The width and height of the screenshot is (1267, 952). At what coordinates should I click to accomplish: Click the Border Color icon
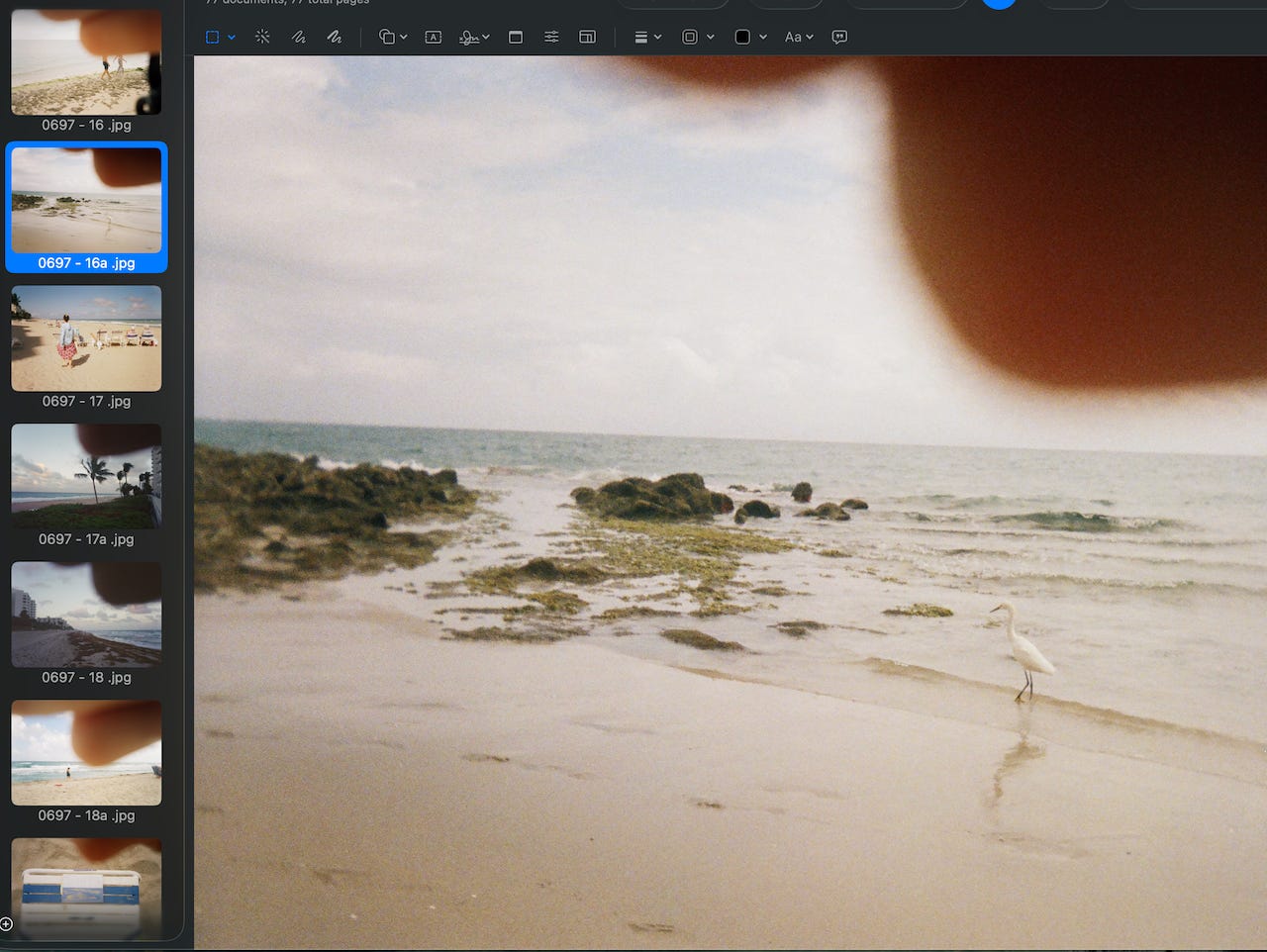[690, 37]
